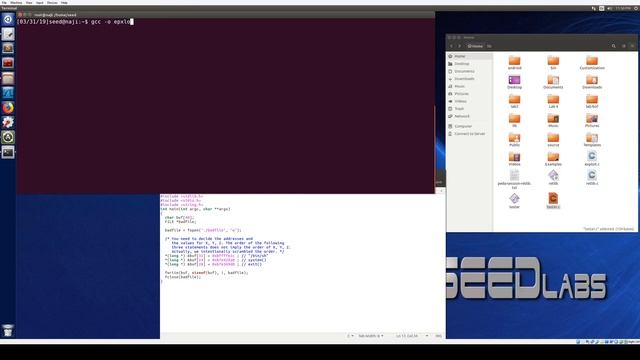Viewport: 640px width, 360px height.
Task: Open the VirtualBox Devices menu
Action: tap(52, 2)
